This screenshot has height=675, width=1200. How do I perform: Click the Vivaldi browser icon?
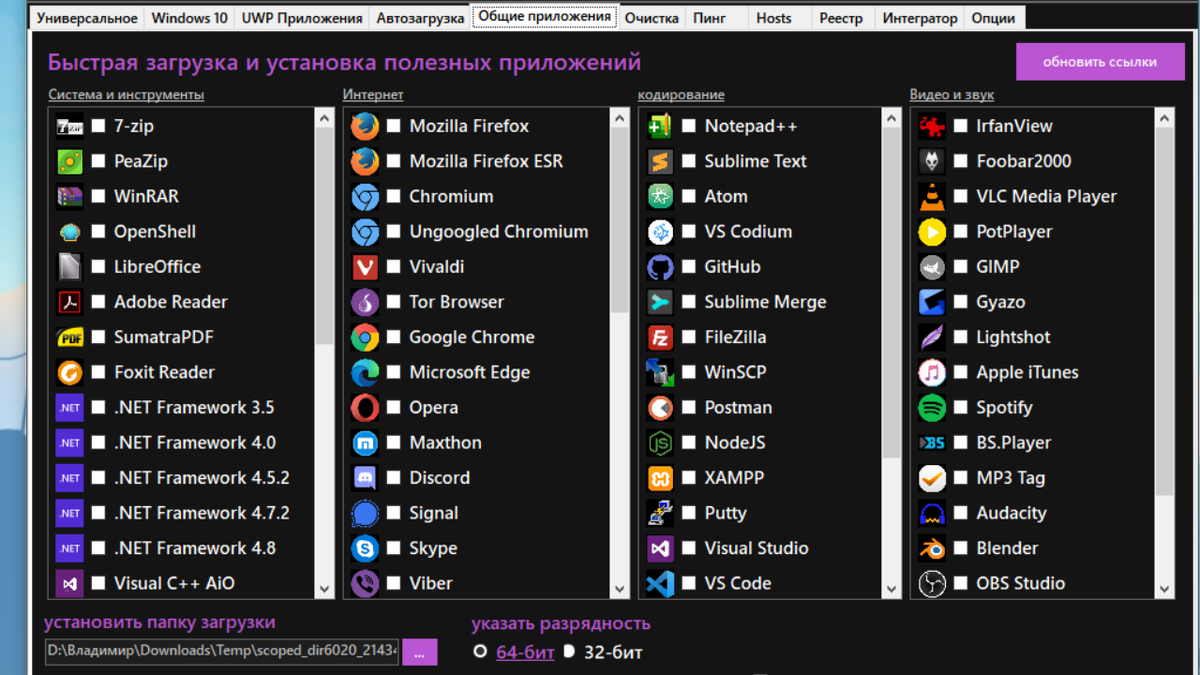pos(365,267)
